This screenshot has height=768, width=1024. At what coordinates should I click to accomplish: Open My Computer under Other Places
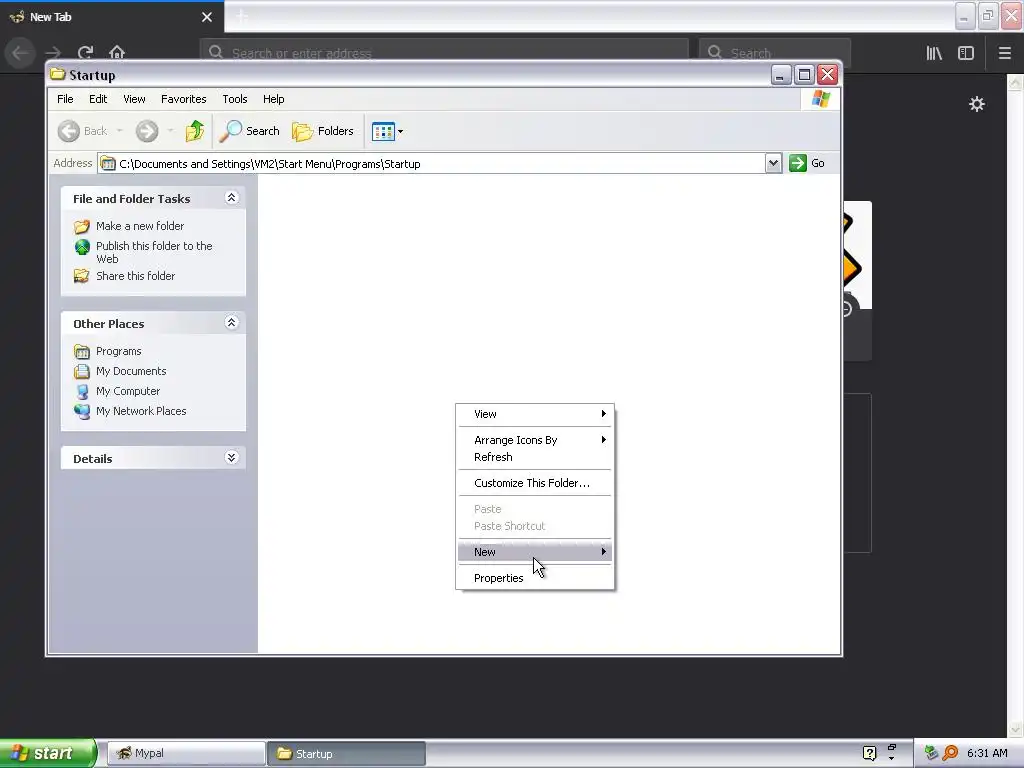[127, 391]
